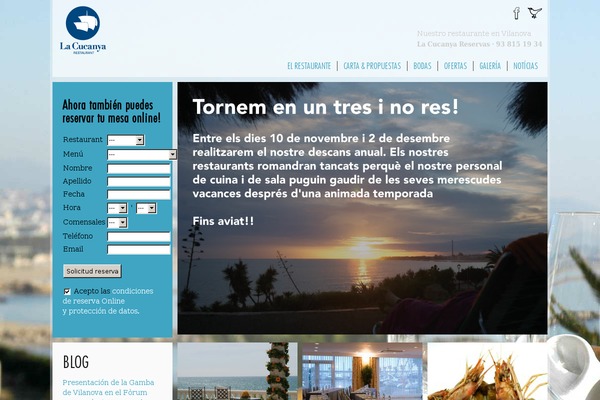This screenshot has height=400, width=600.
Task: Open Carta & Propuestas menu
Action: point(372,66)
